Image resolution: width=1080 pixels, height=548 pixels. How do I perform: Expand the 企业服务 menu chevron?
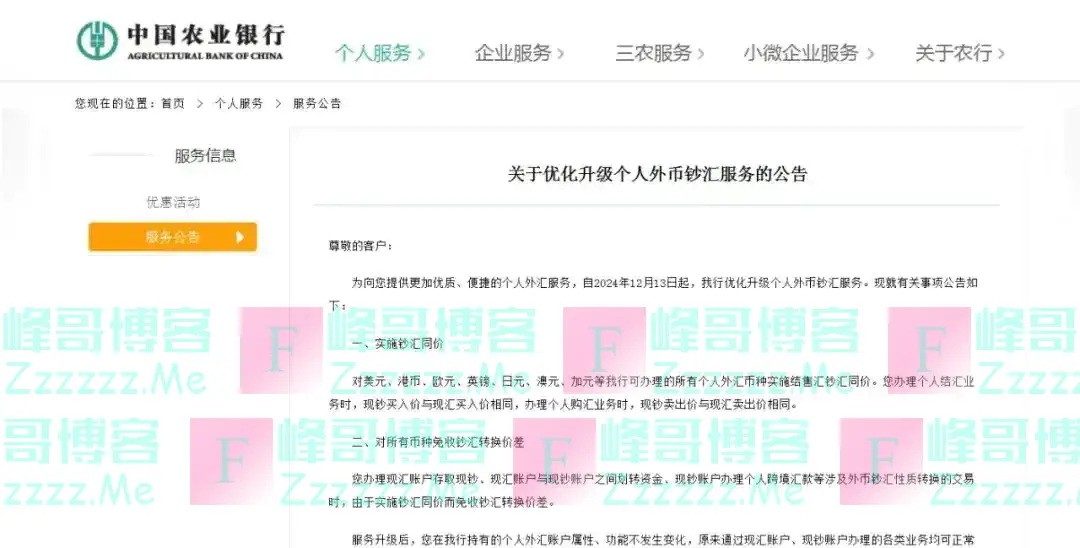click(x=560, y=54)
